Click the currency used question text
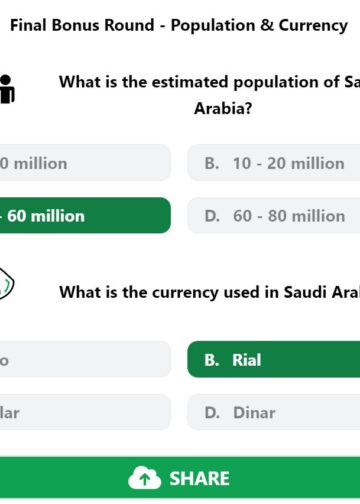This screenshot has width=360, height=504. coord(209,292)
